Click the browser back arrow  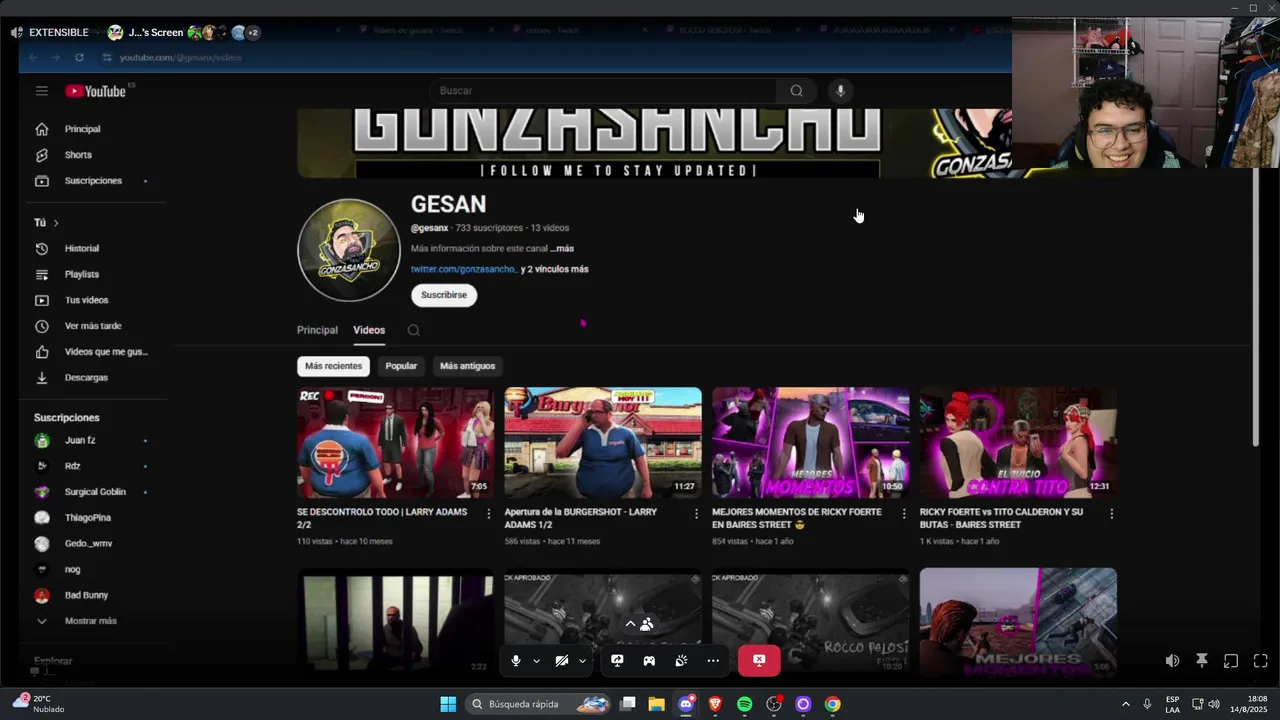click(x=32, y=57)
